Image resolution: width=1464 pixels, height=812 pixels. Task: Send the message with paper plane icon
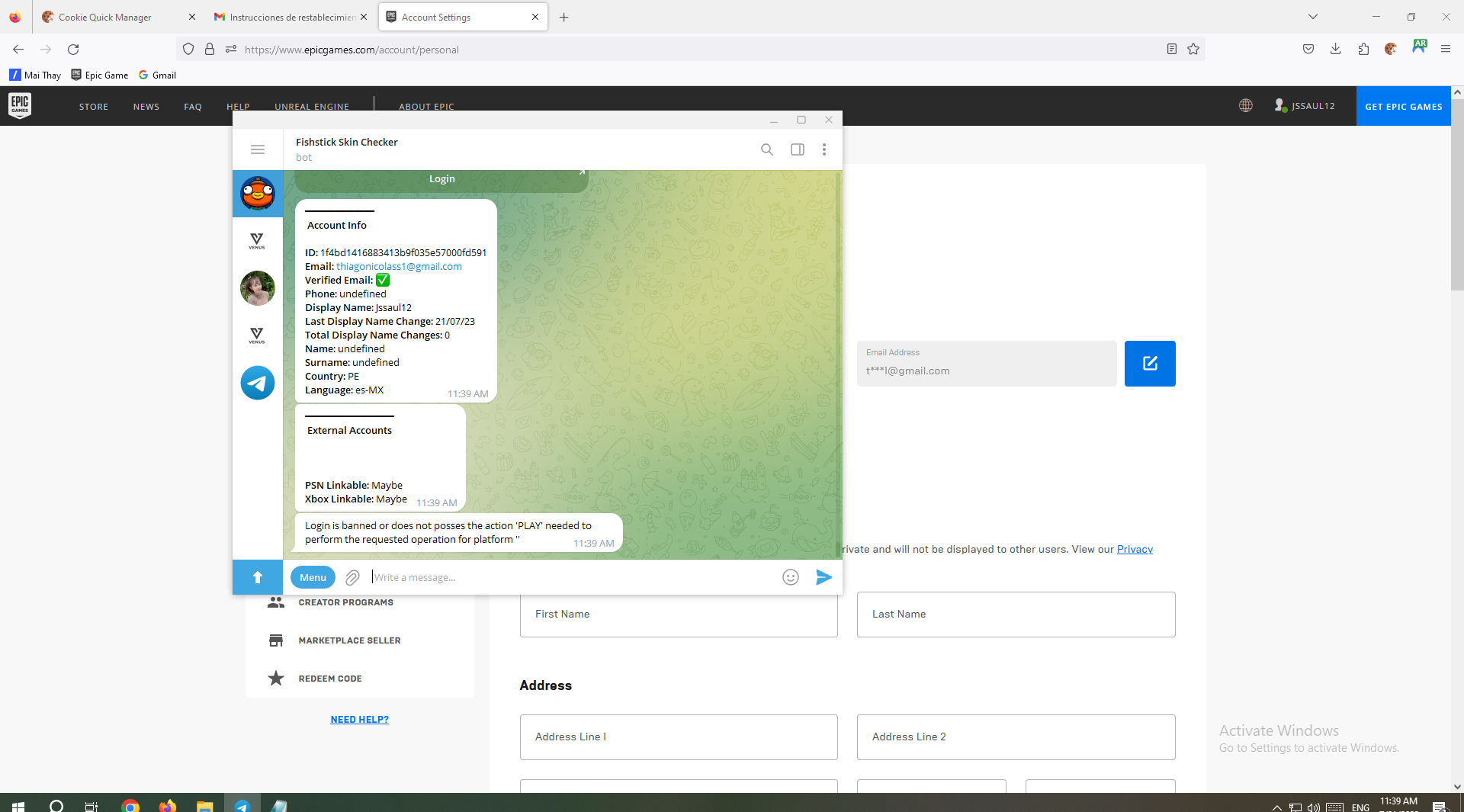pos(823,577)
